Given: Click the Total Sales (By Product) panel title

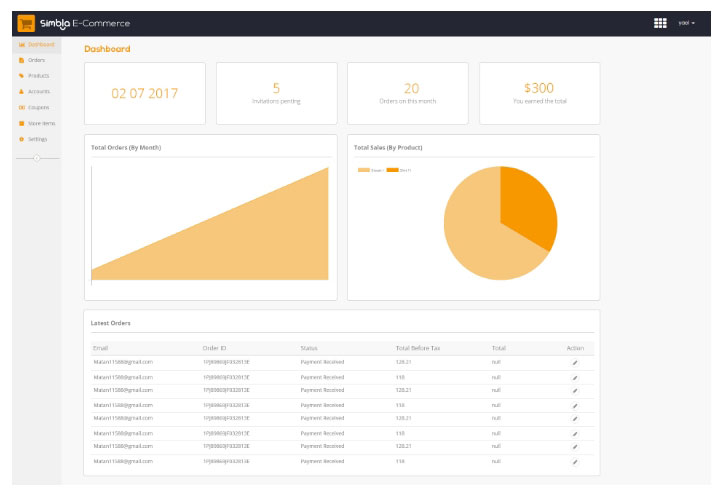Looking at the screenshot, I should [x=388, y=148].
